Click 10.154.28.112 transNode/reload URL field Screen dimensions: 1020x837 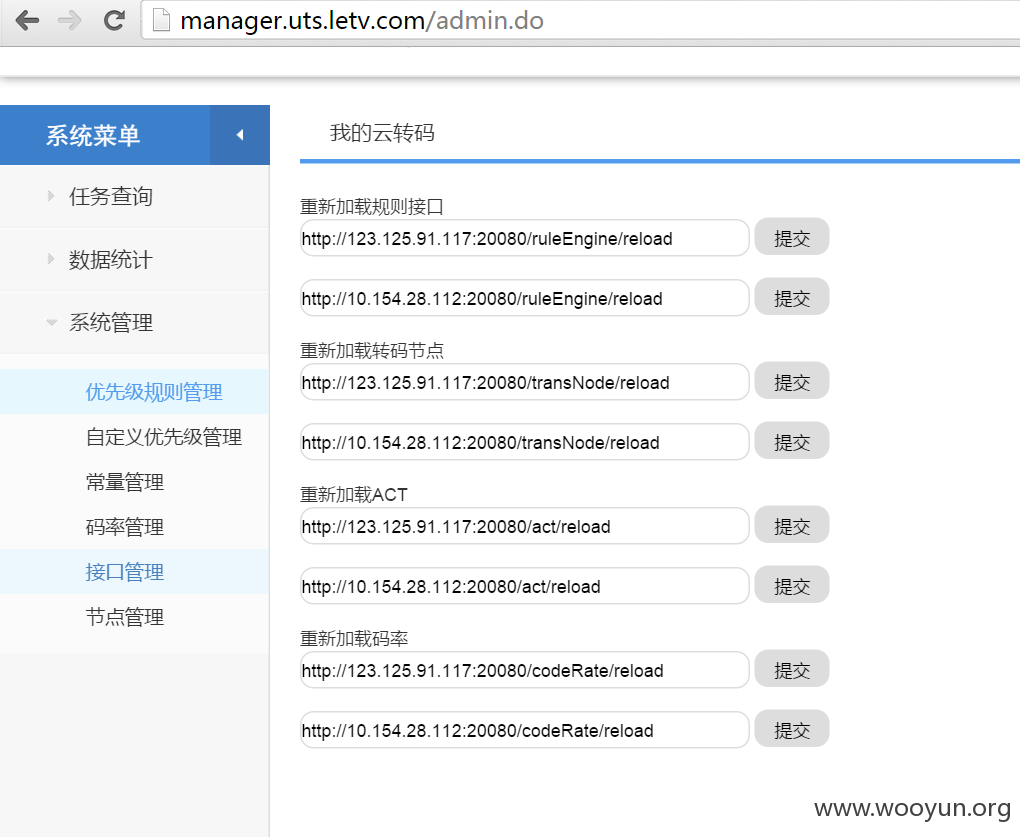click(524, 442)
